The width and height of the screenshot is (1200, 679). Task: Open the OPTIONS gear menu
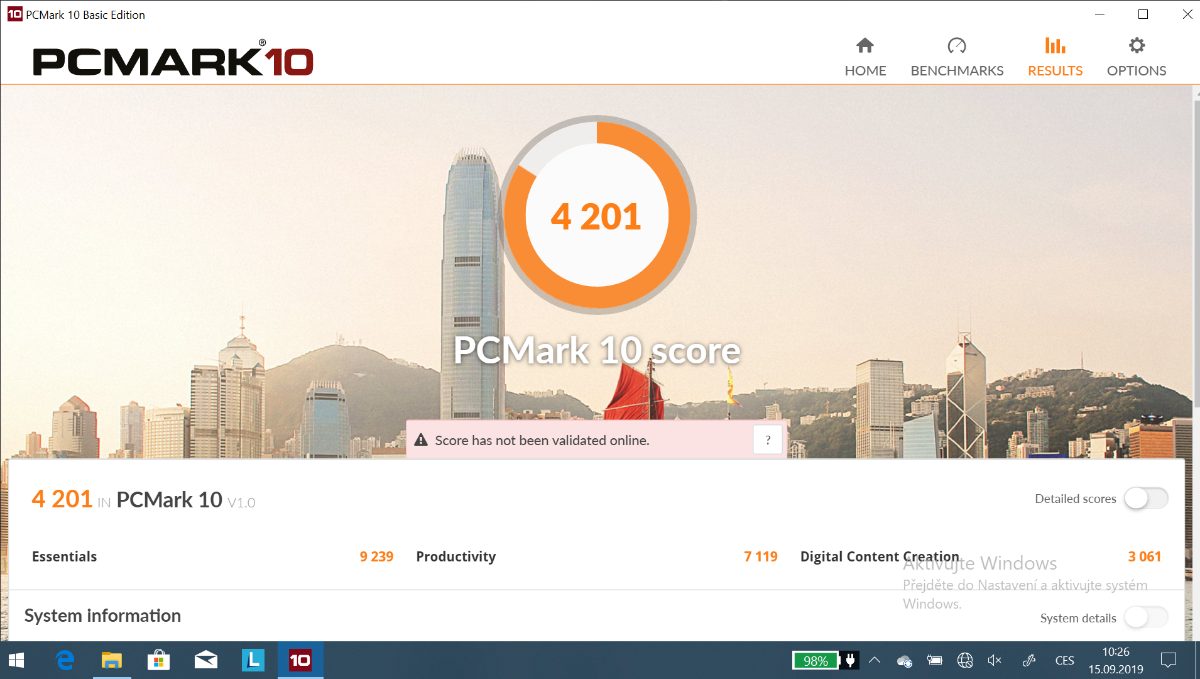click(x=1136, y=57)
